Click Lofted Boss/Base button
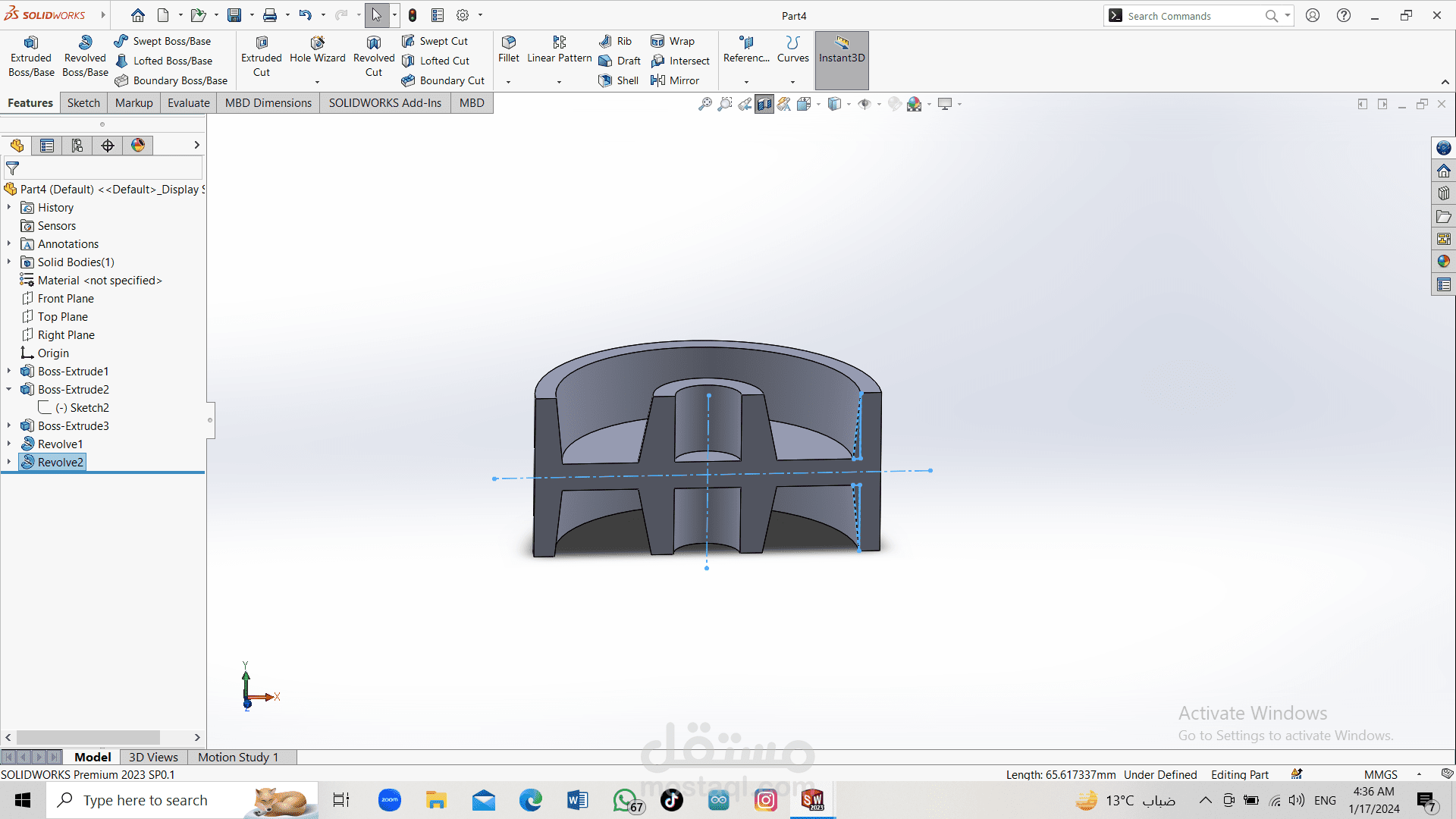 click(164, 61)
